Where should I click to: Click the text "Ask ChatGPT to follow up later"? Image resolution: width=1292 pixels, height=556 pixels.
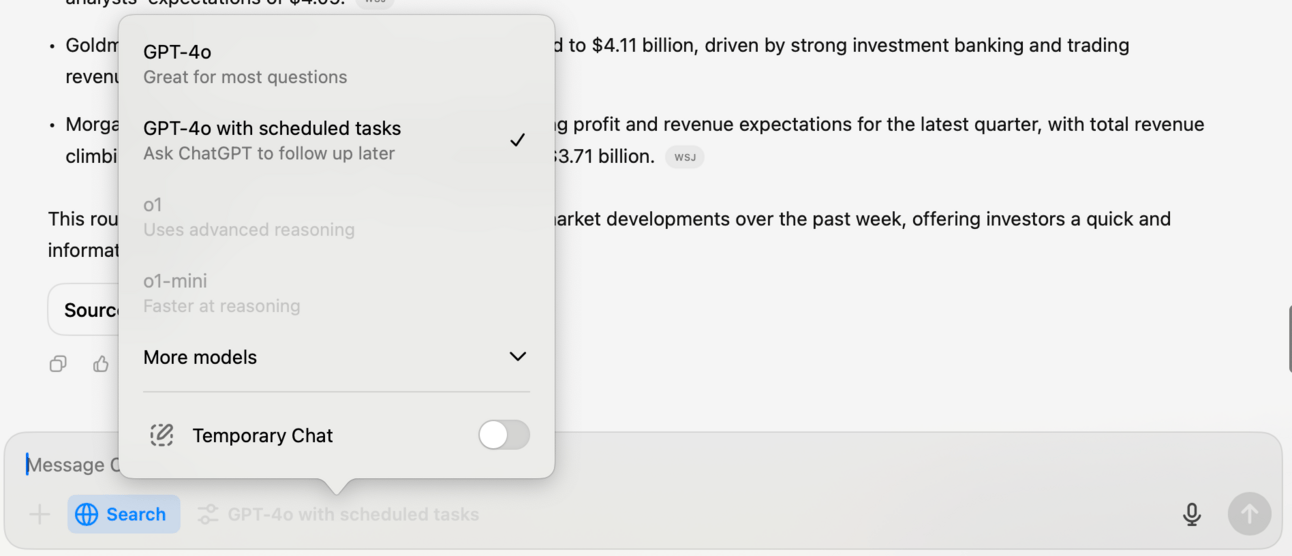(269, 154)
